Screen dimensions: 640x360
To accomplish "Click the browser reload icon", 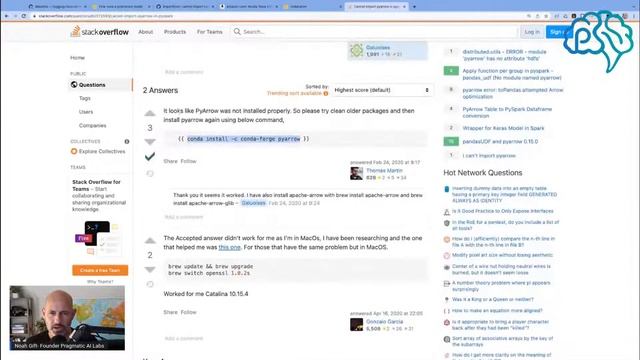I will pyautogui.click(x=24, y=16).
